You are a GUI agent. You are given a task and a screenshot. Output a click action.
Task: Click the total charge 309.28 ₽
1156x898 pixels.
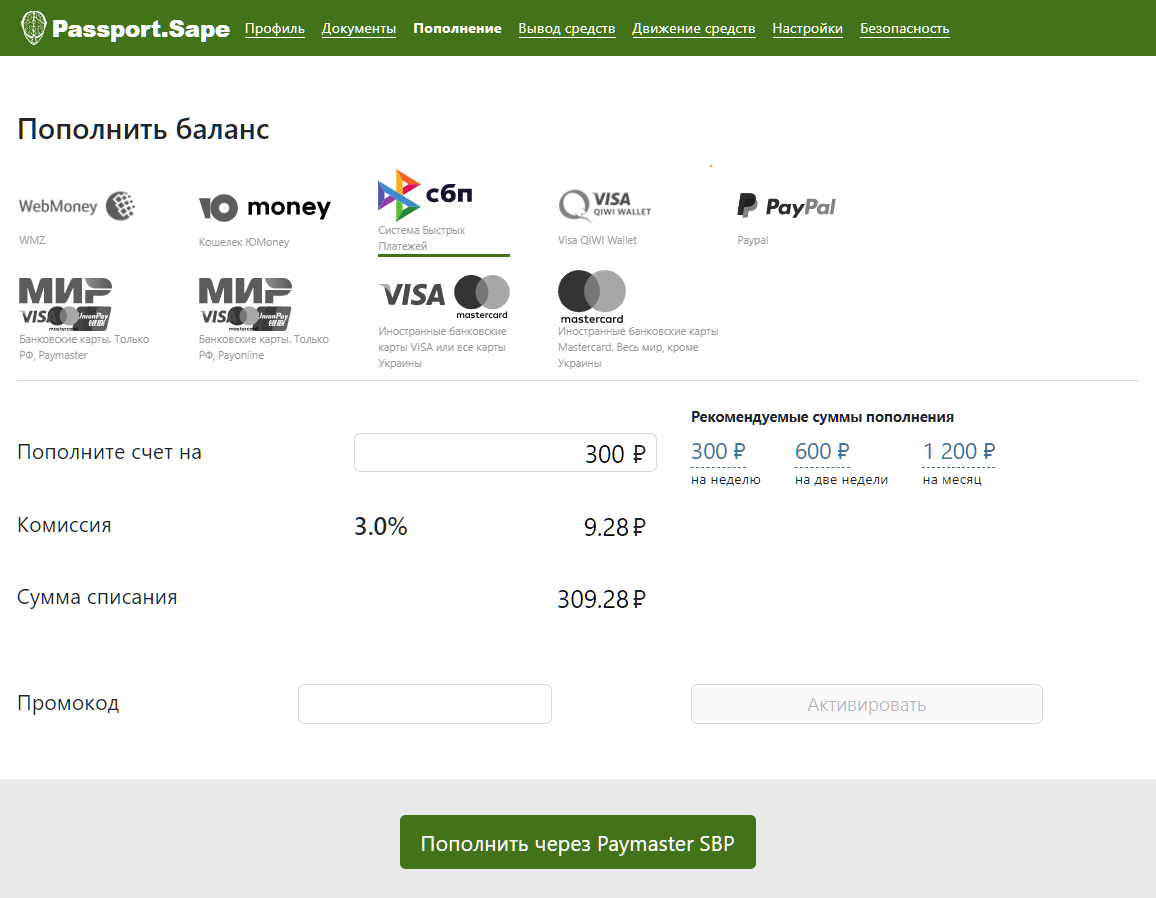(x=601, y=599)
